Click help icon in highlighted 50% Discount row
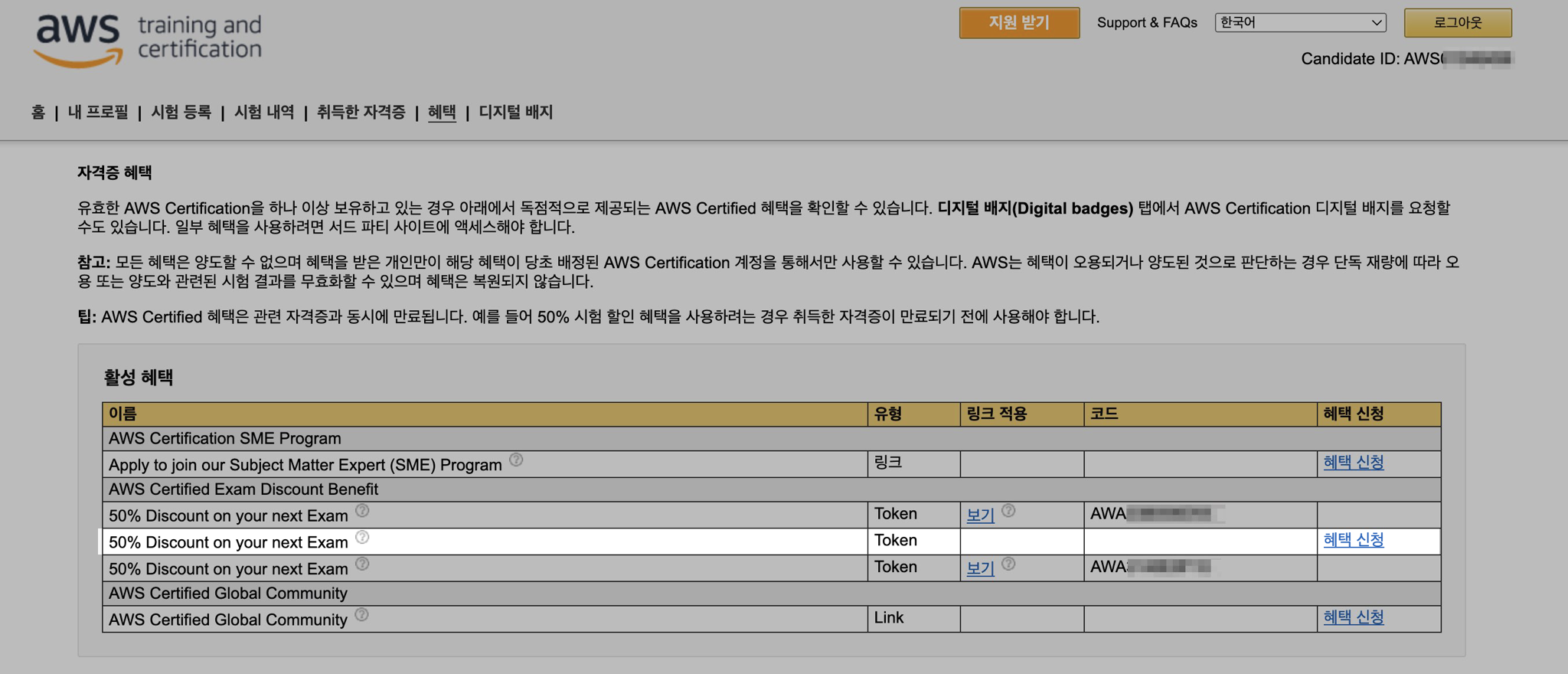The width and height of the screenshot is (1568, 674). point(362,537)
